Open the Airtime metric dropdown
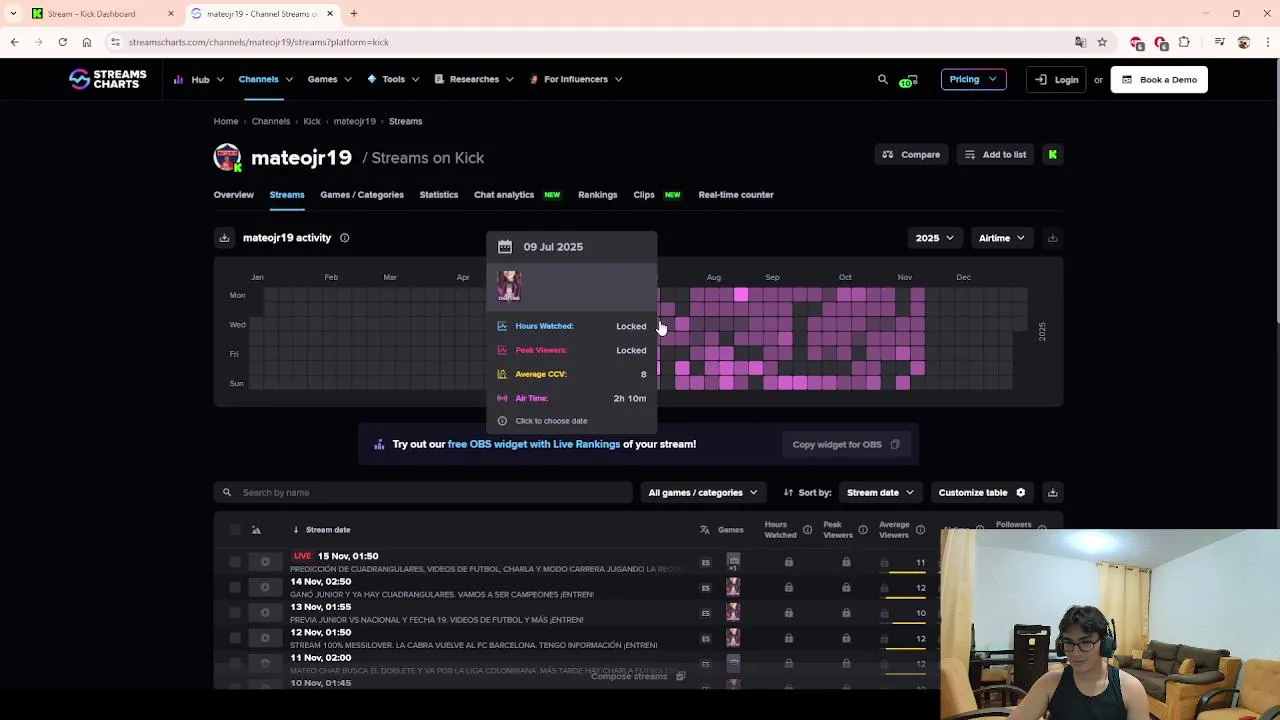The image size is (1280, 720). pos(1001,238)
